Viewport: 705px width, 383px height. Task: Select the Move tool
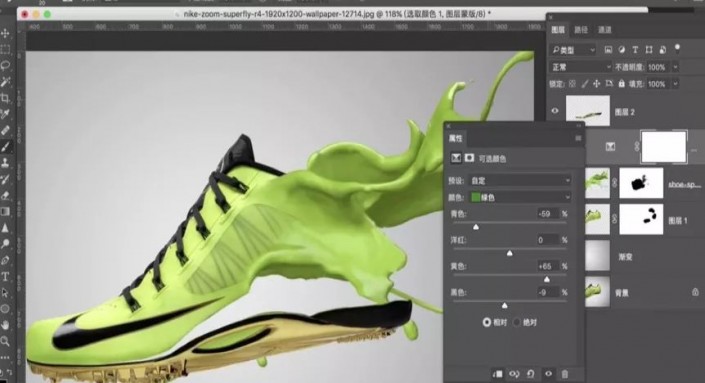tap(5, 33)
